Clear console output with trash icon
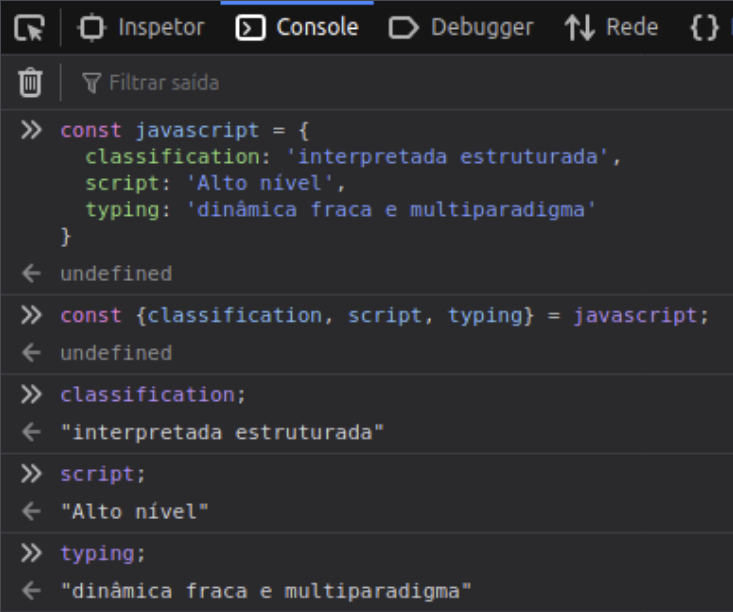Screen dimensions: 733x612 pos(30,82)
